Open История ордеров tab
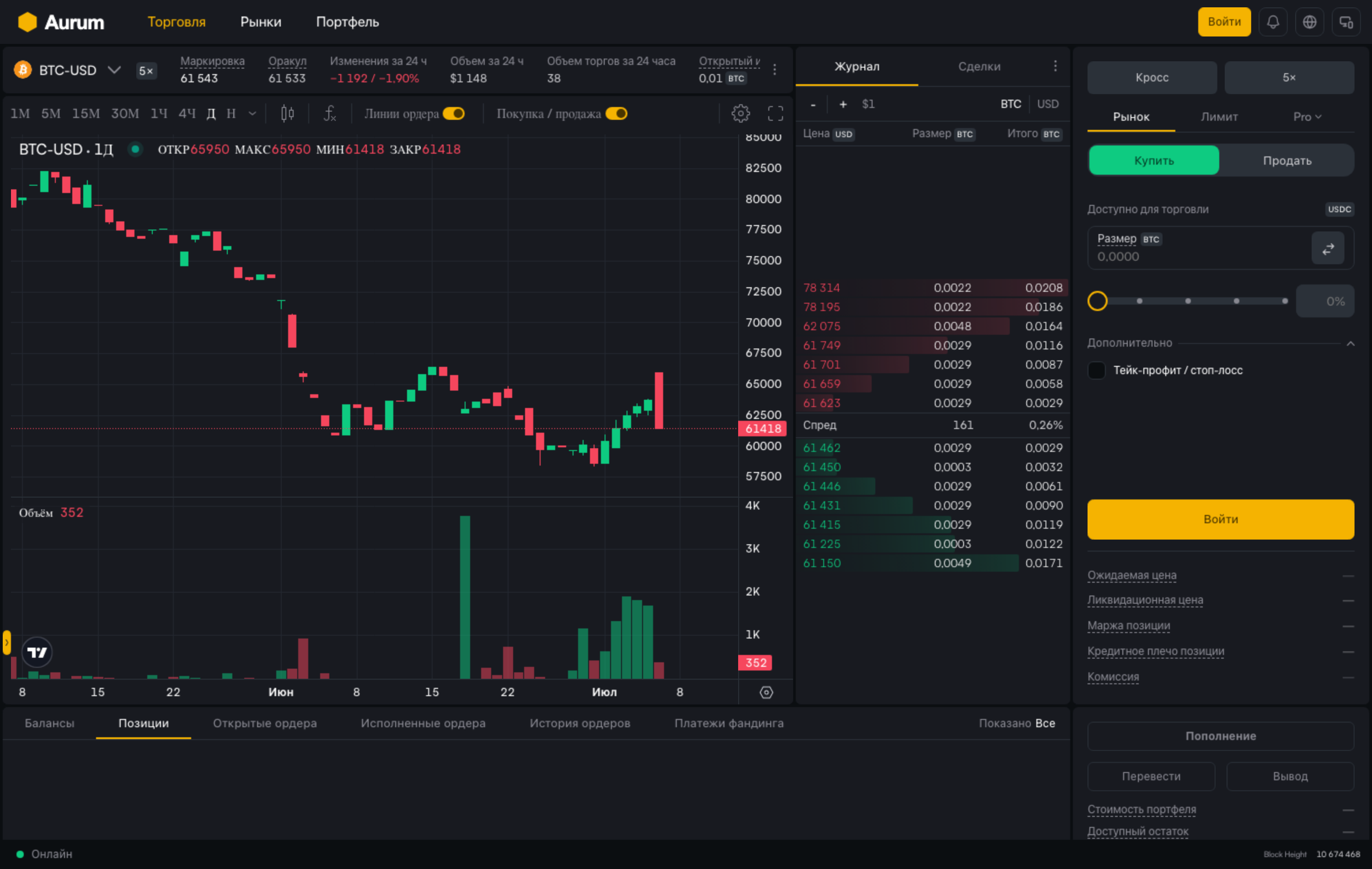Screen dimensions: 1372x869 click(579, 723)
